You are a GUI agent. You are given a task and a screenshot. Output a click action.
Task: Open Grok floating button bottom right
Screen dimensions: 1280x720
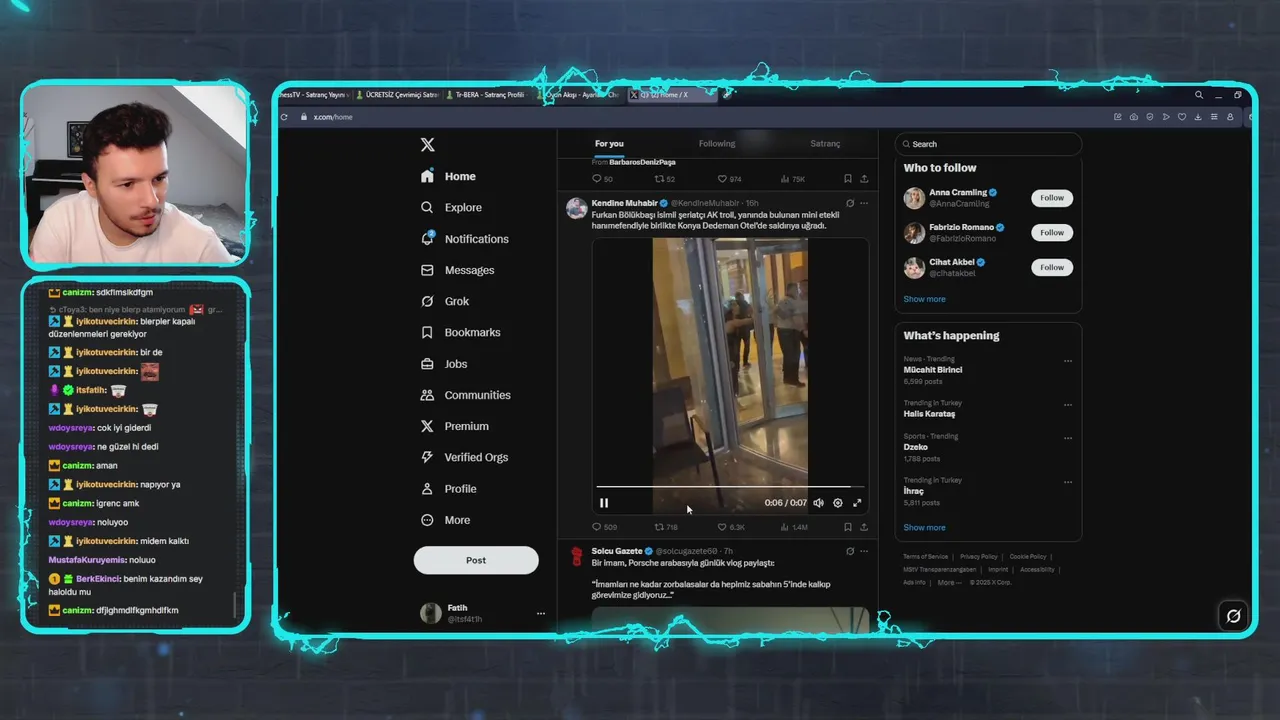pyautogui.click(x=1233, y=616)
